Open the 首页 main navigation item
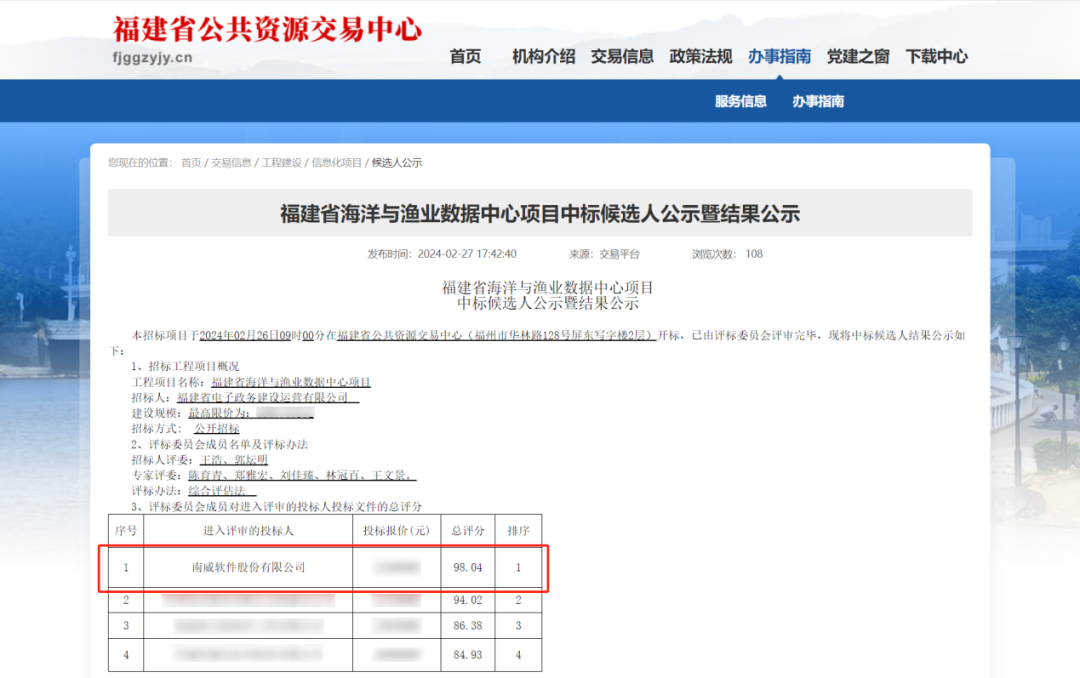This screenshot has height=678, width=1080. click(x=465, y=57)
